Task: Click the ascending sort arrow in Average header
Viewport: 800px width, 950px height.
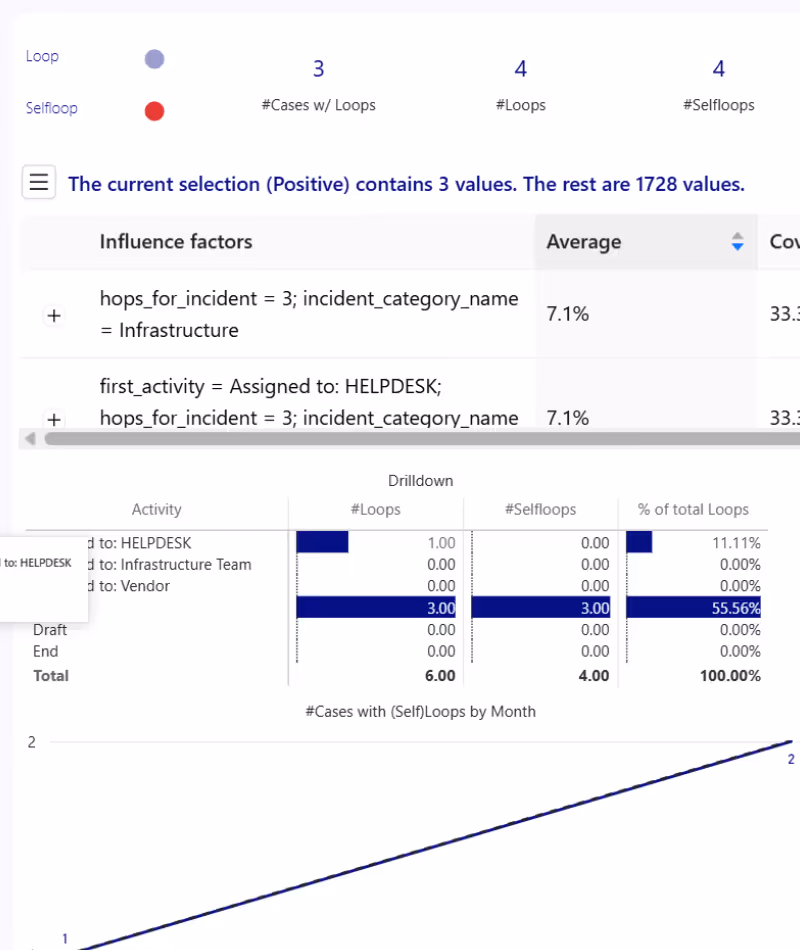Action: point(737,236)
